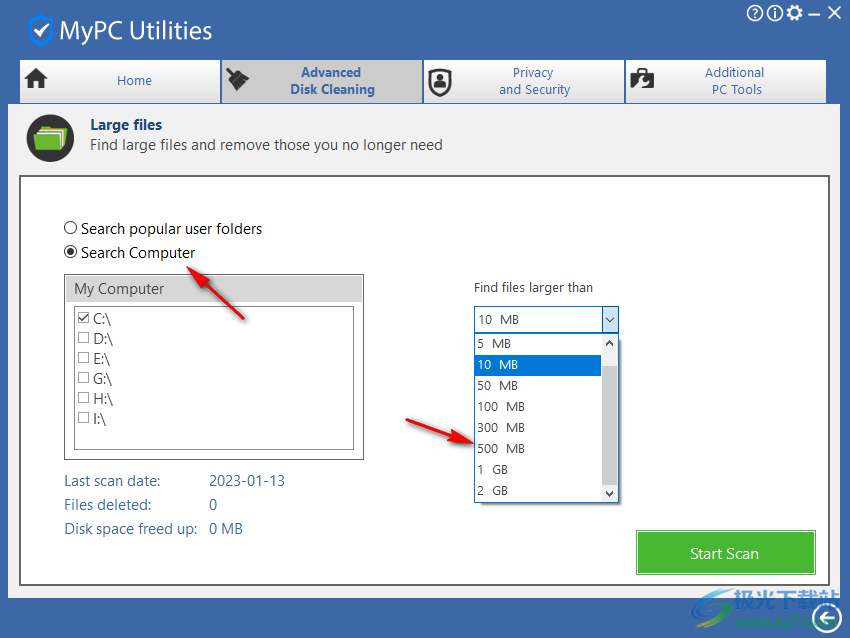Click the Last scan date label
850x638 pixels.
112,481
